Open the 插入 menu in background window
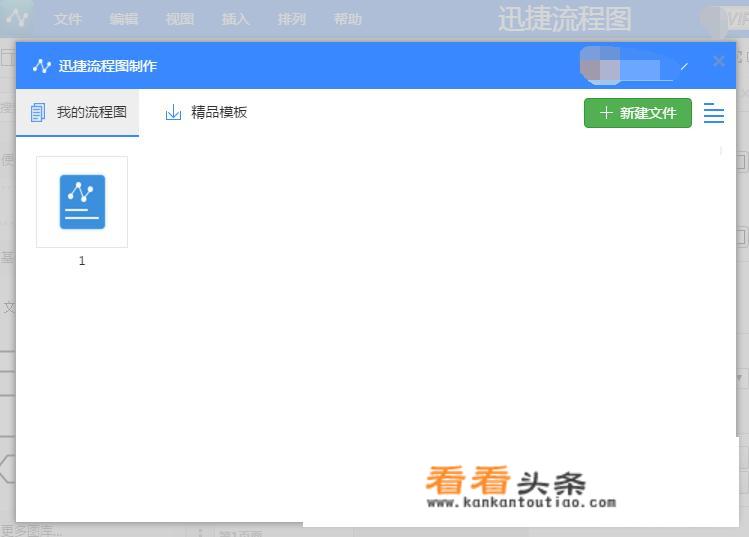 [x=235, y=20]
